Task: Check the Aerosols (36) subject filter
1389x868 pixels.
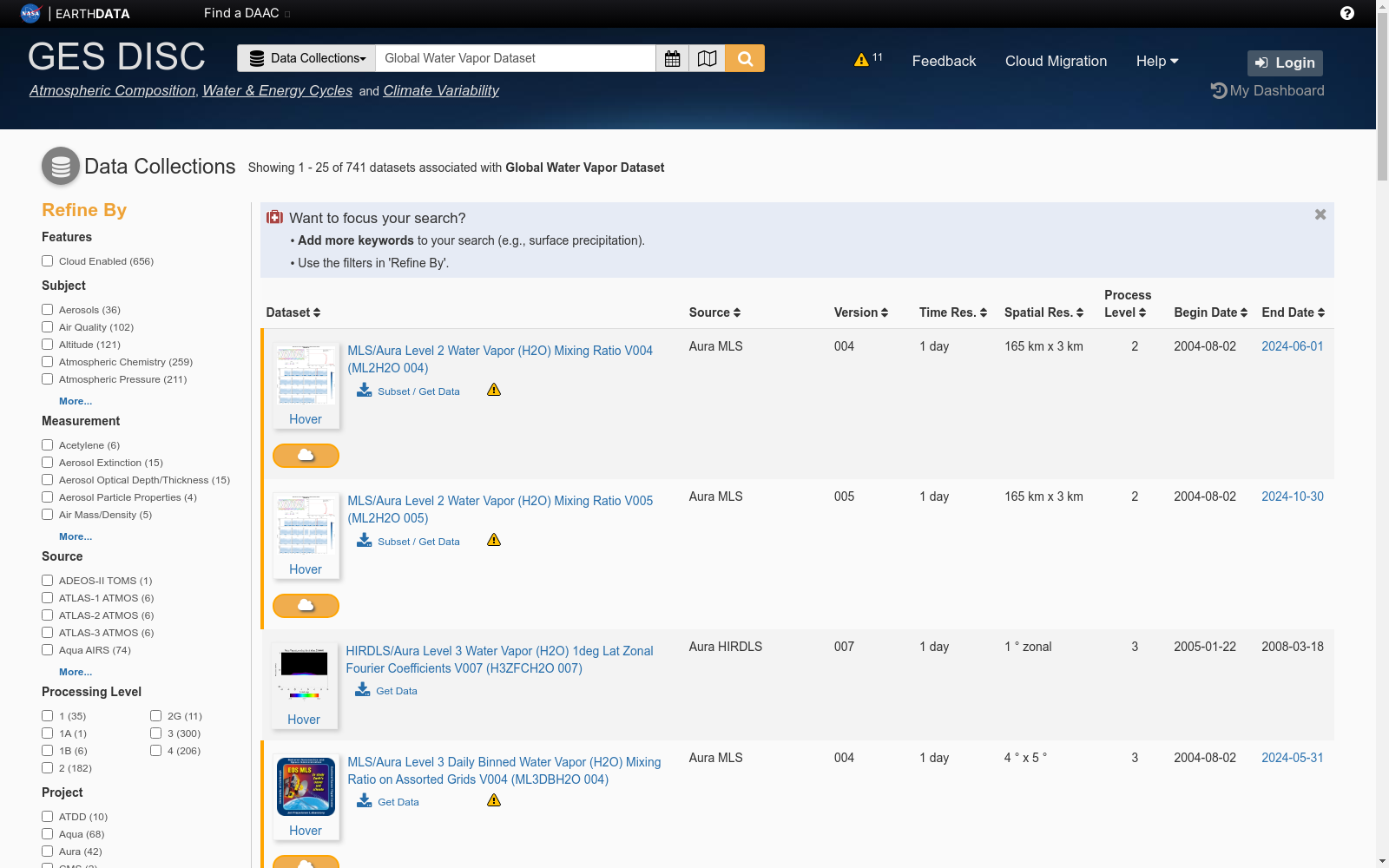Action: point(48,310)
